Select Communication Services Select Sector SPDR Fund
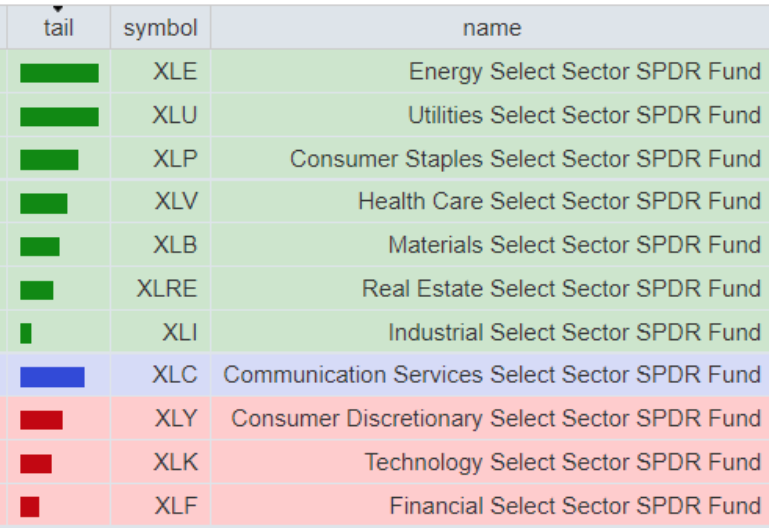 (x=492, y=375)
